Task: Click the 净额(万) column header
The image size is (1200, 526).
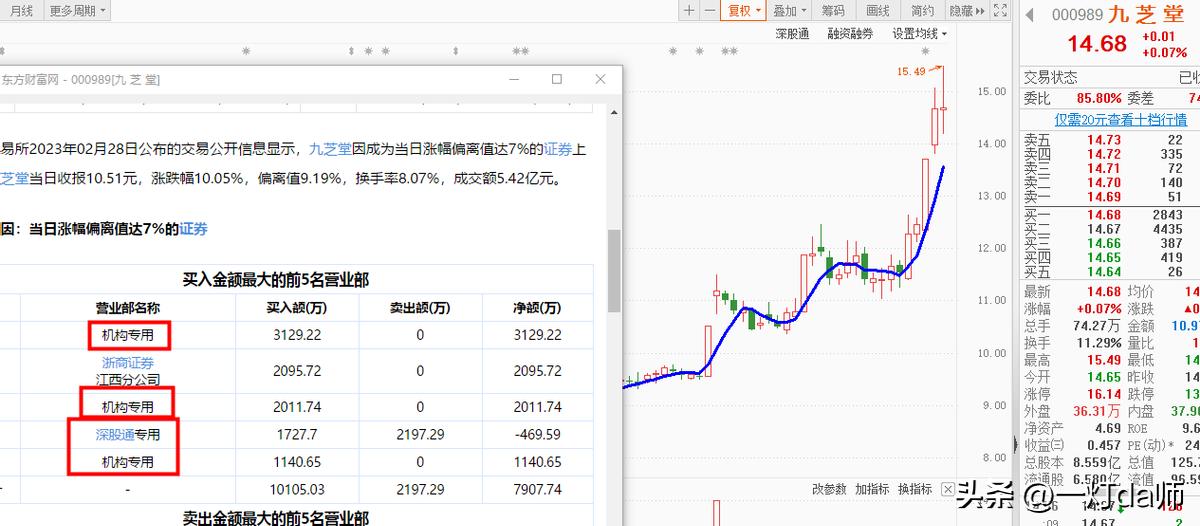Action: coord(537,308)
